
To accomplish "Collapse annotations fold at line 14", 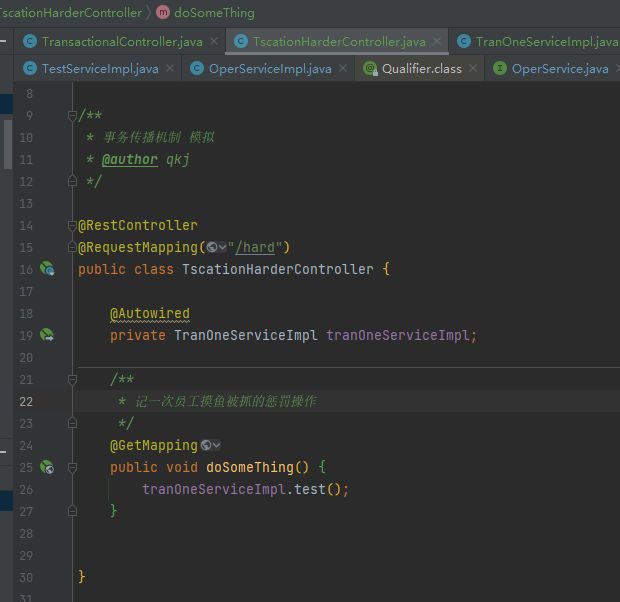I will [72, 225].
